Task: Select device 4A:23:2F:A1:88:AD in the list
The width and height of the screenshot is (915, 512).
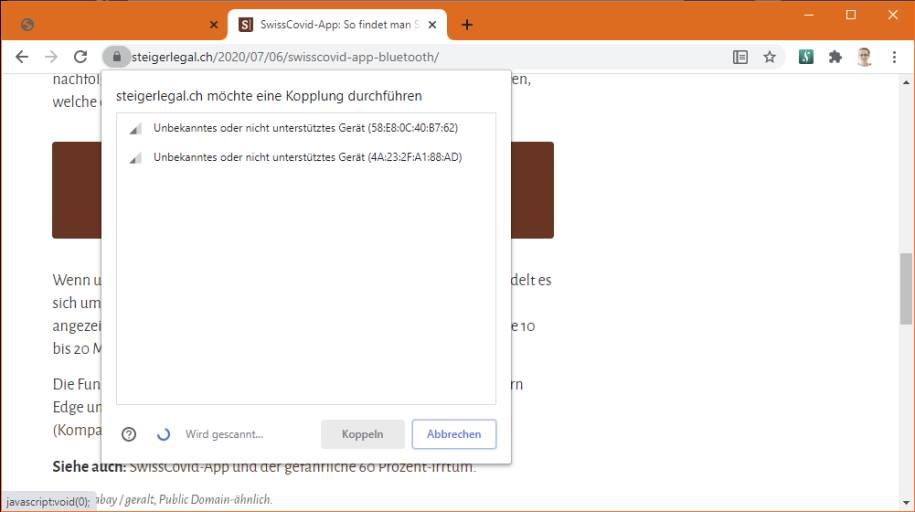Action: [306, 157]
